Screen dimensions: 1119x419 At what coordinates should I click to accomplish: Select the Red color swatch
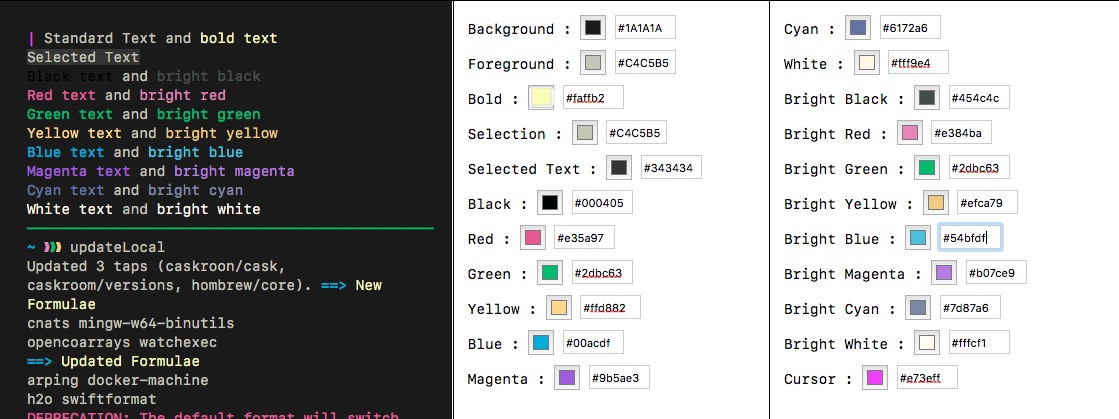pyautogui.click(x=533, y=238)
